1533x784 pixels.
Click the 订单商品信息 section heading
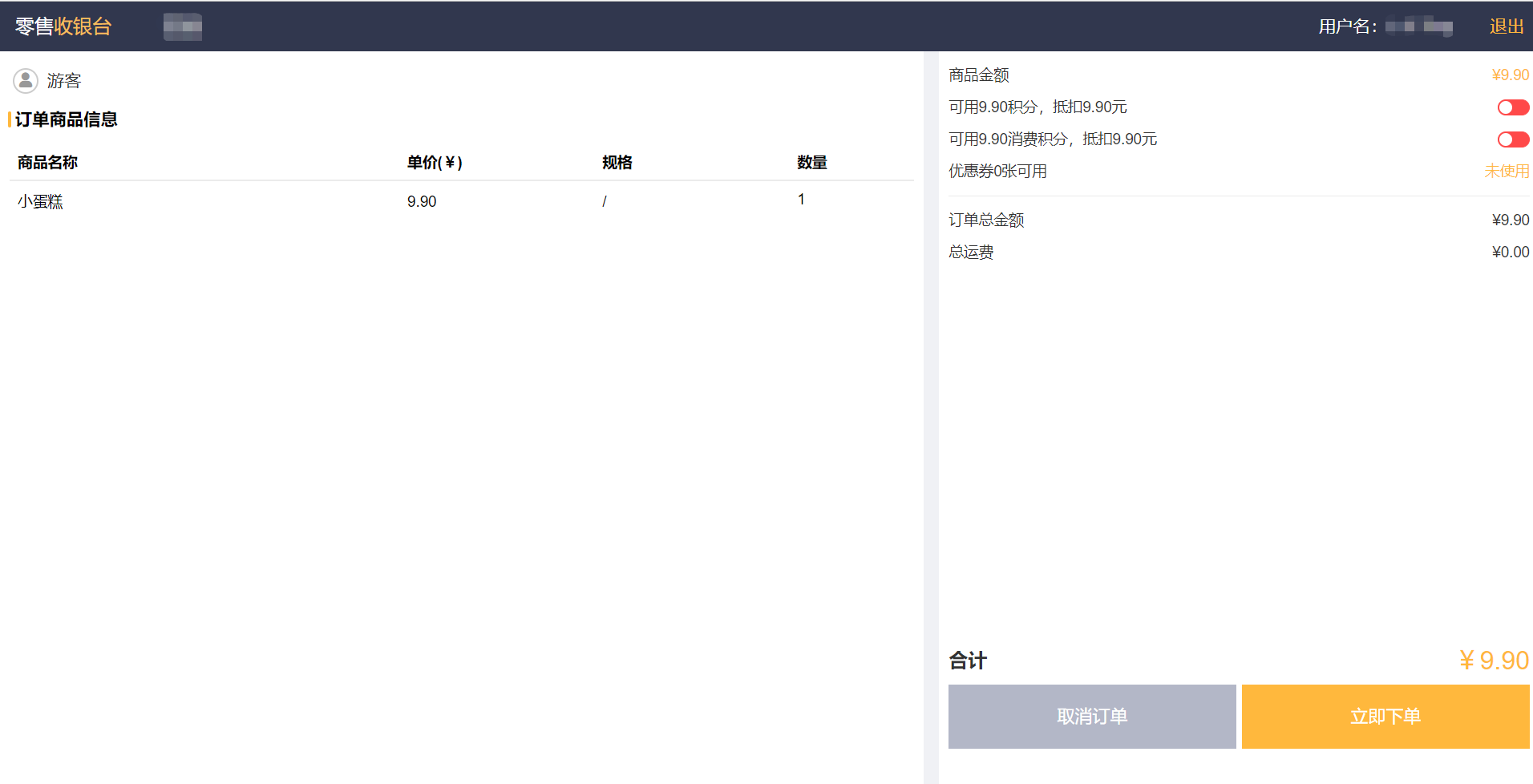(67, 119)
